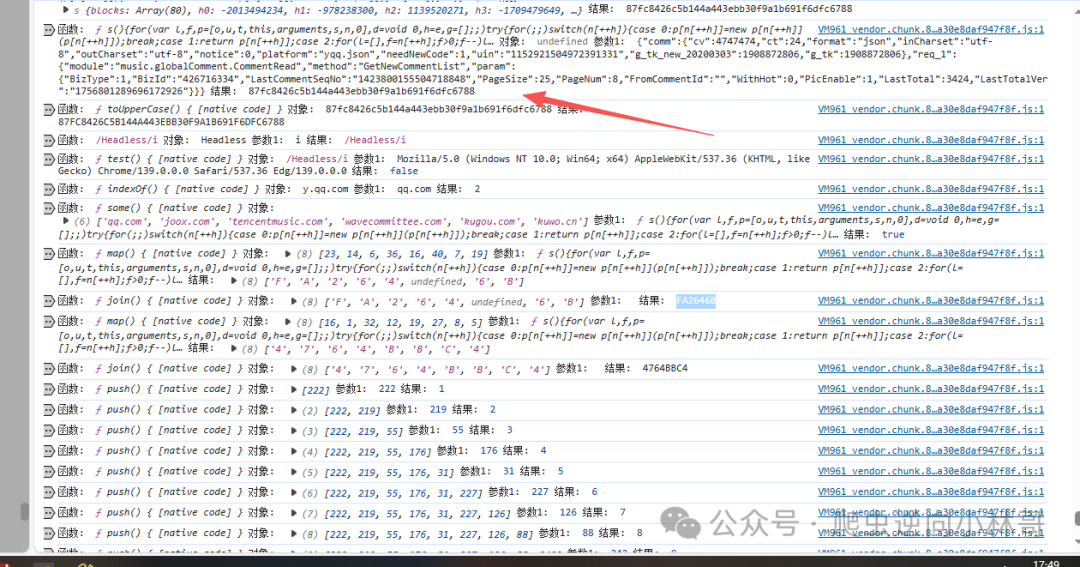Viewport: 1080px width, 567px height.
Task: Click the log icon beside the some() entry
Action: coord(49,208)
